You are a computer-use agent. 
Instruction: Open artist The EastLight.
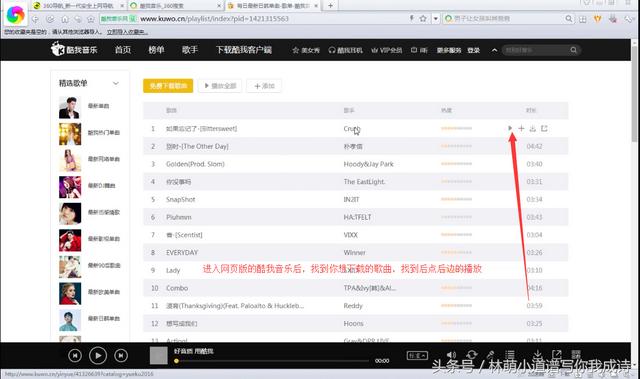[364, 182]
